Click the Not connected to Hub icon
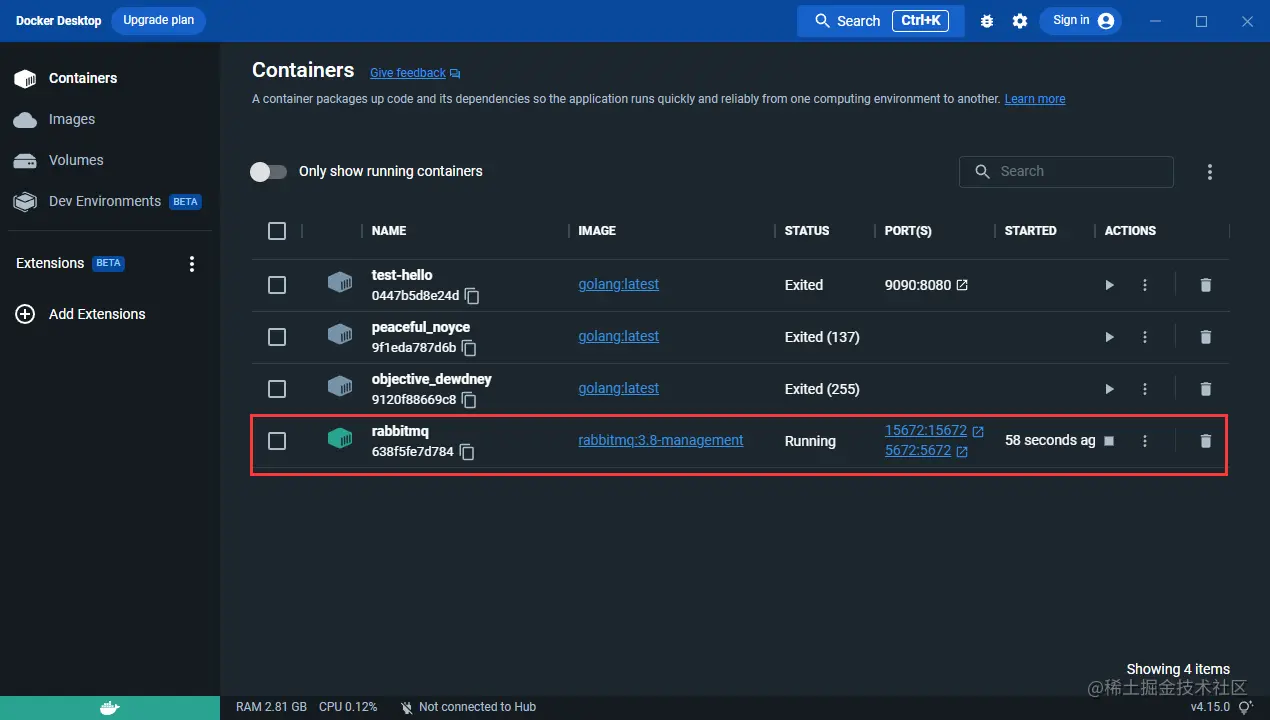Image resolution: width=1270 pixels, height=720 pixels. coord(406,707)
